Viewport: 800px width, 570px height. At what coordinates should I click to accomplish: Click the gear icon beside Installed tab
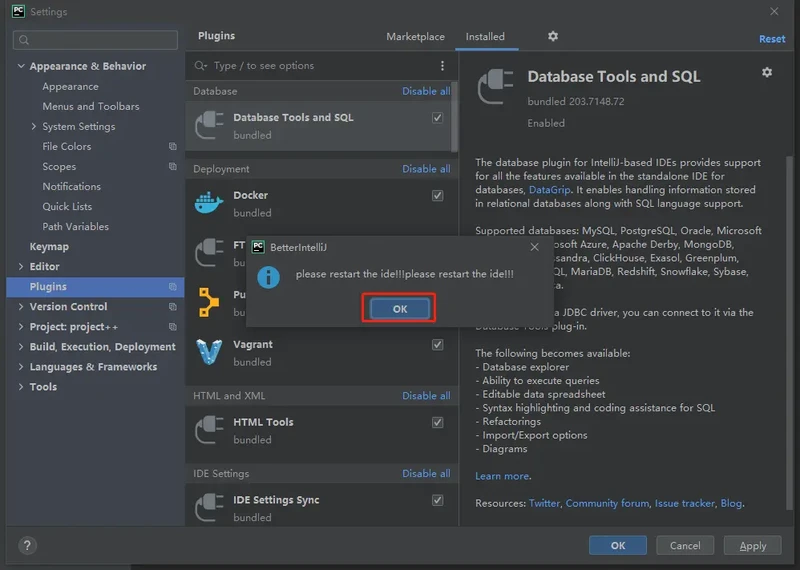[x=553, y=37]
